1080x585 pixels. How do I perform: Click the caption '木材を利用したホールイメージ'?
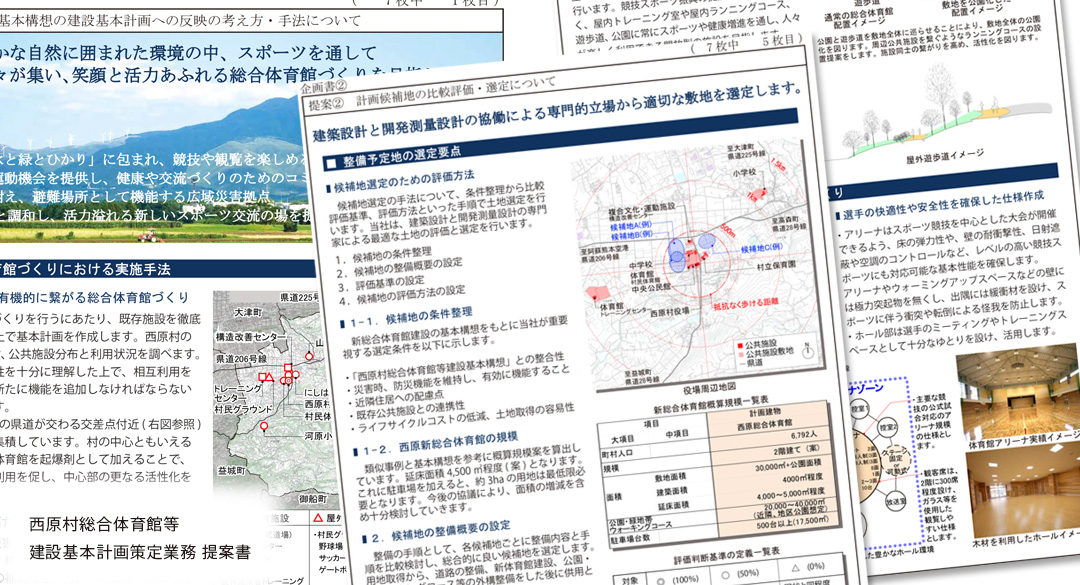(x=1026, y=540)
